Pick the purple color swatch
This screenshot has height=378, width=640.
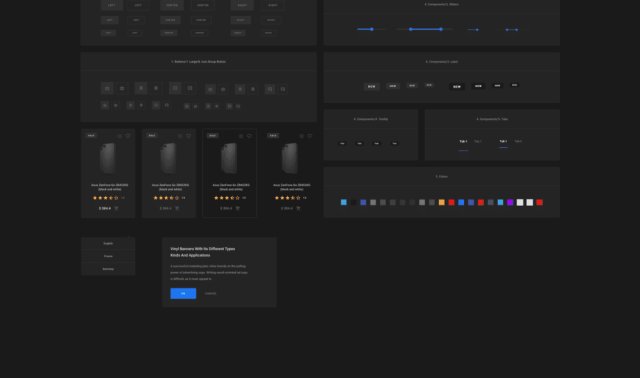pos(510,202)
